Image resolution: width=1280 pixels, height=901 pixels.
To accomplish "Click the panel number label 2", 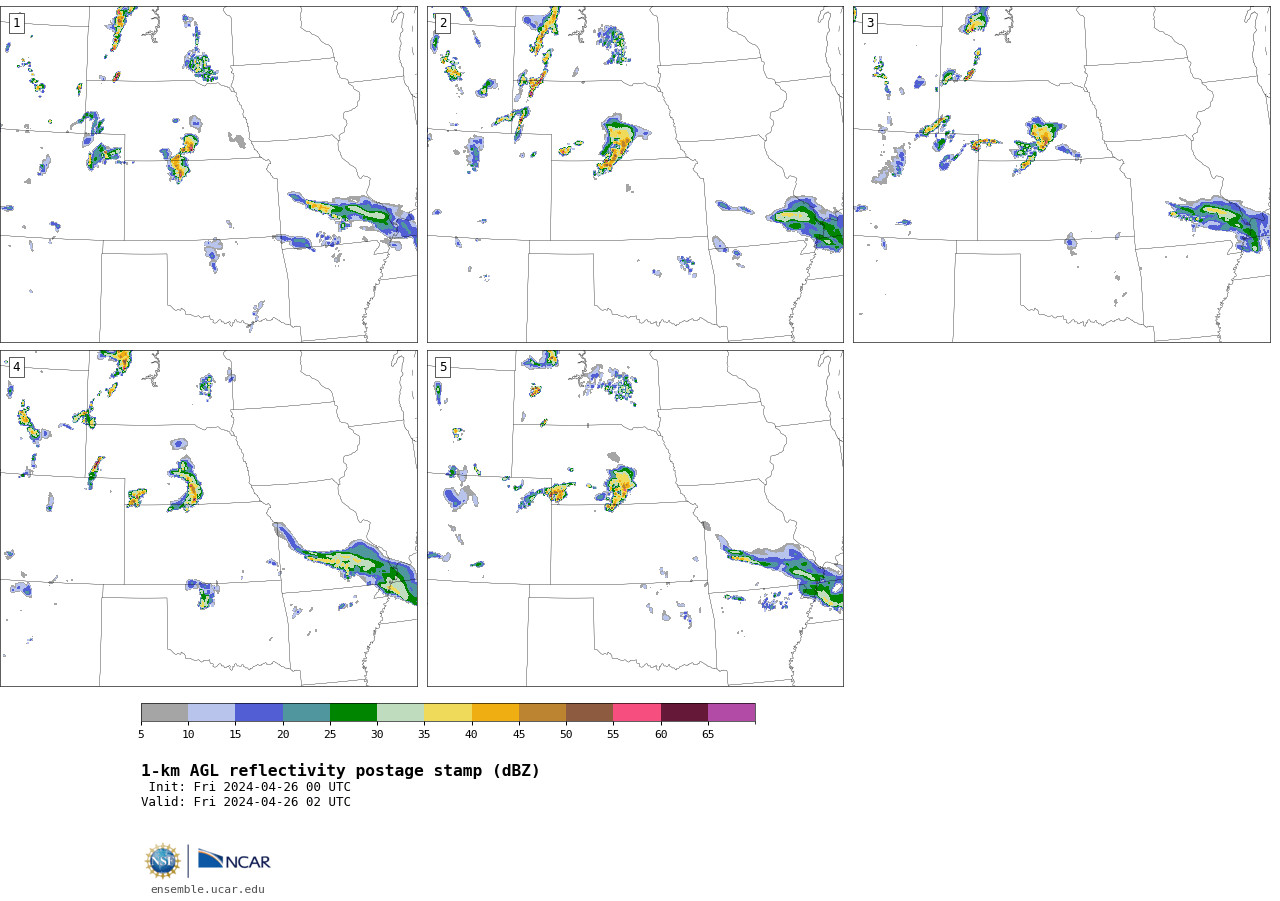I will click(443, 23).
